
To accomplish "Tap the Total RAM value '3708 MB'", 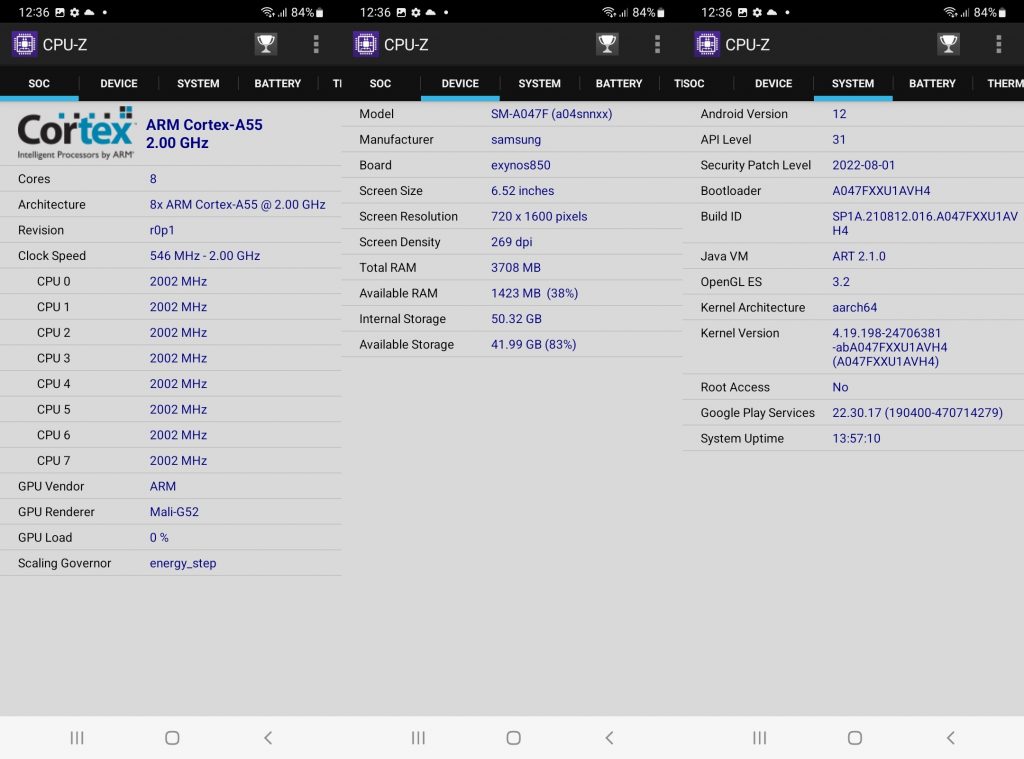I will [516, 268].
